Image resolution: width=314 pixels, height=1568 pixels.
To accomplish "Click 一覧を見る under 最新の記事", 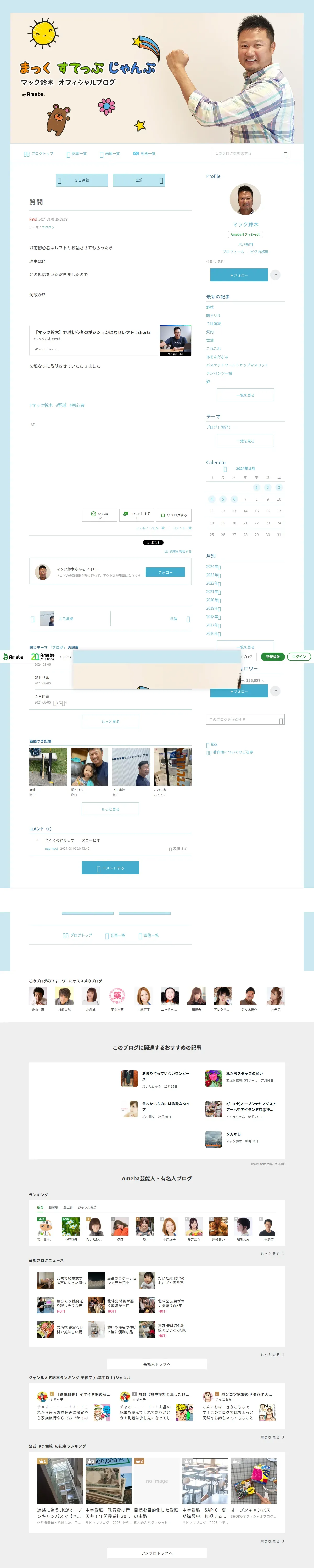I will coord(245,395).
